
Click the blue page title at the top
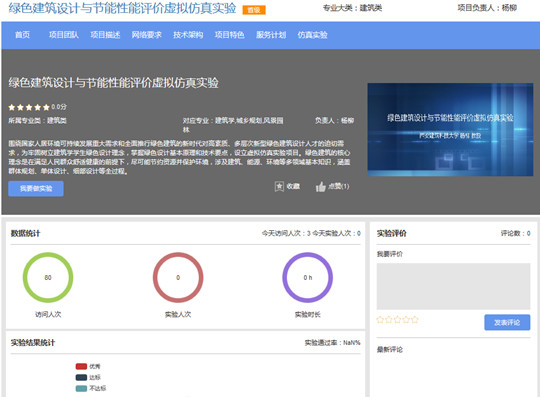pyautogui.click(x=122, y=8)
